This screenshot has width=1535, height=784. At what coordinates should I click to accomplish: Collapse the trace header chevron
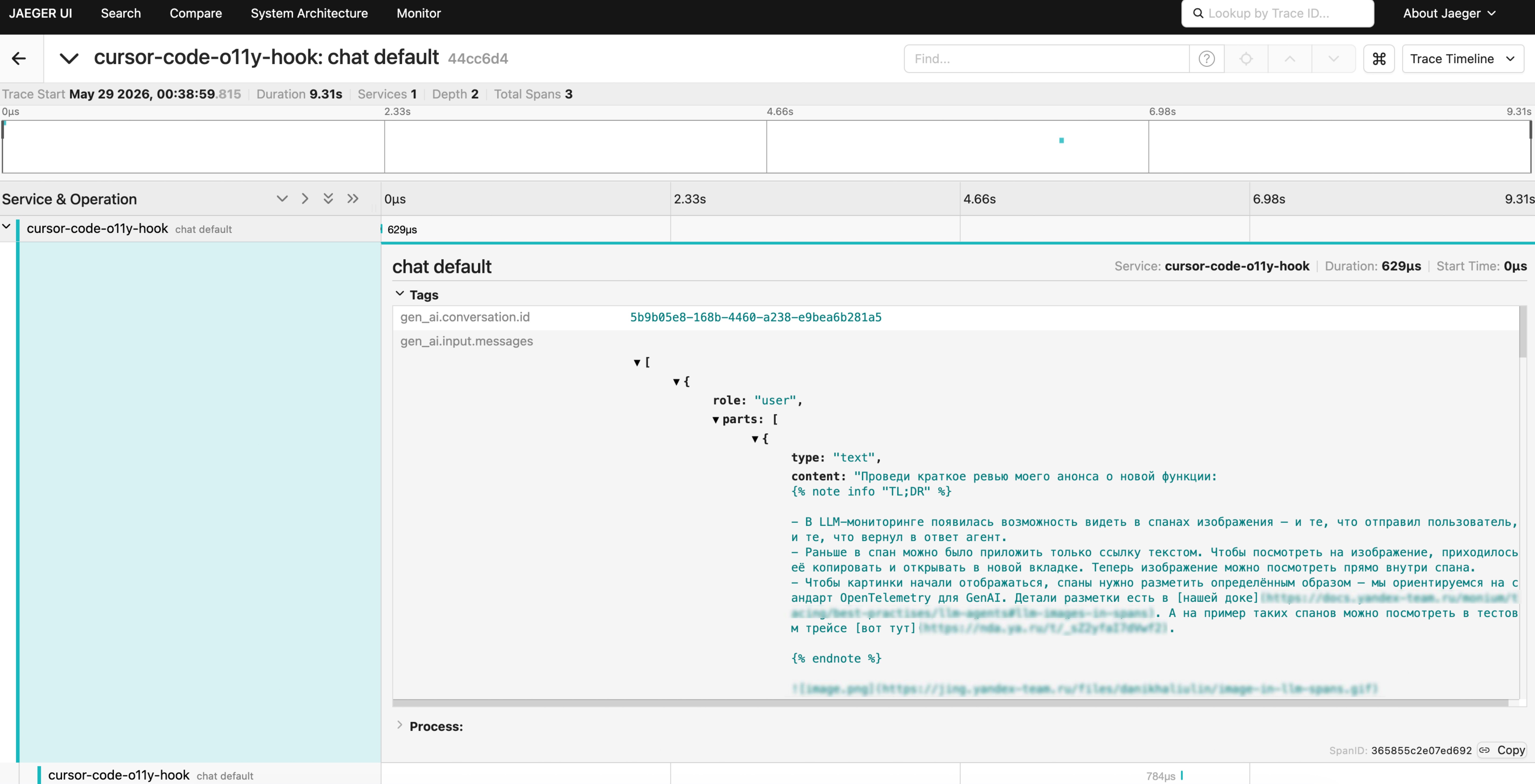(69, 58)
